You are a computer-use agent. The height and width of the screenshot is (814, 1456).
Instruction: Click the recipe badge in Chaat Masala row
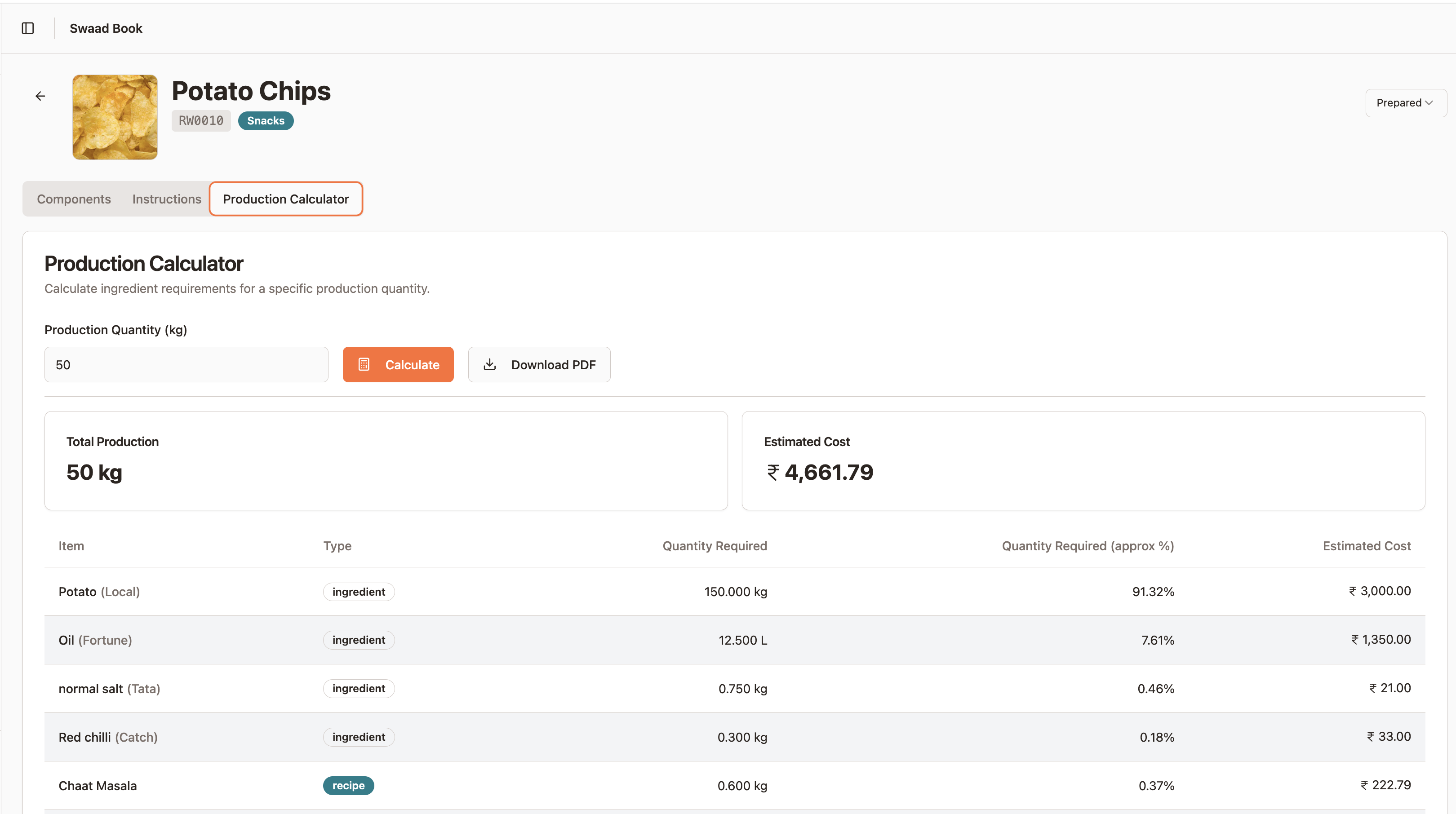(x=349, y=786)
